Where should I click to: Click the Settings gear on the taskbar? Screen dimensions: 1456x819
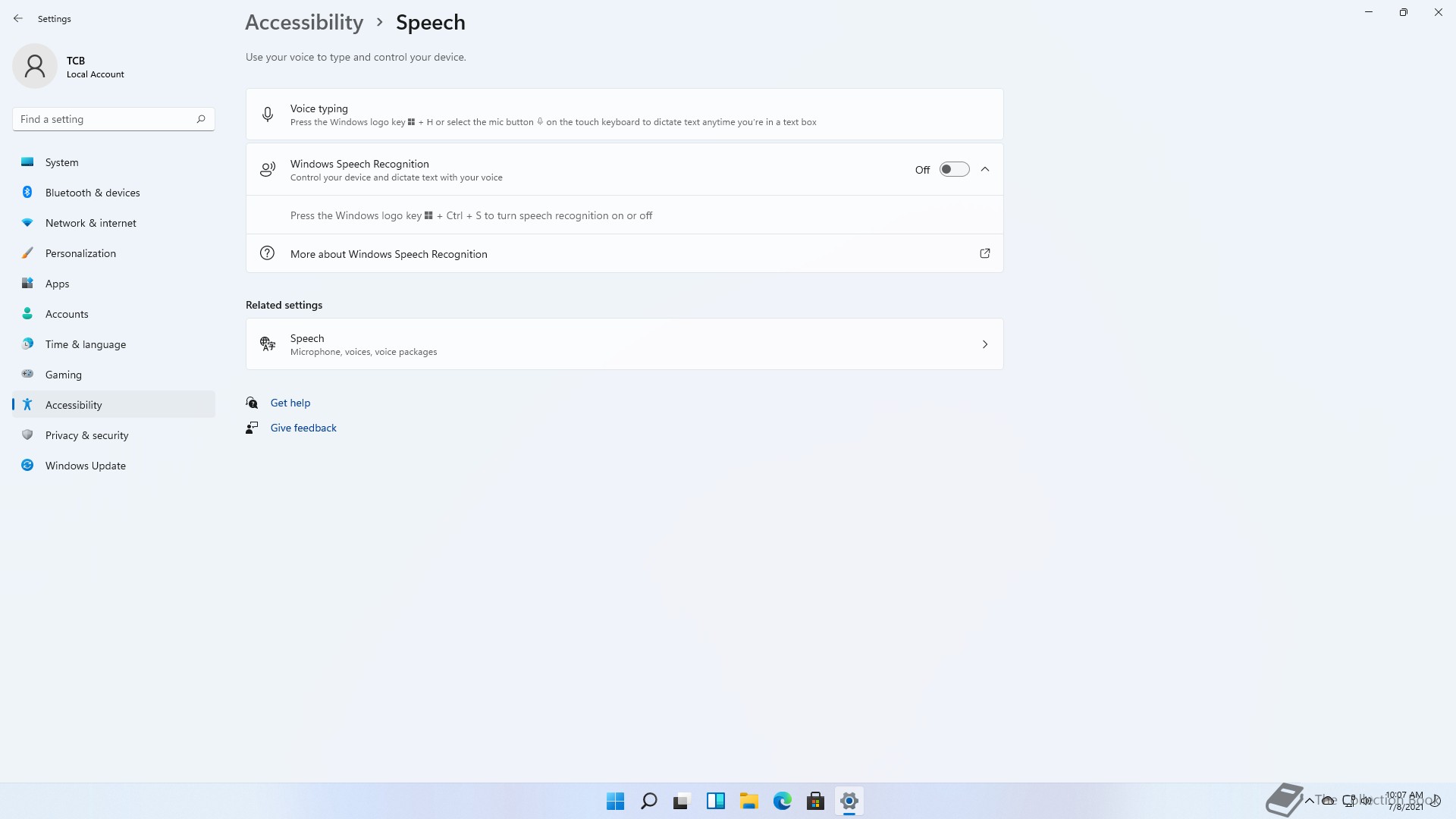pyautogui.click(x=849, y=801)
